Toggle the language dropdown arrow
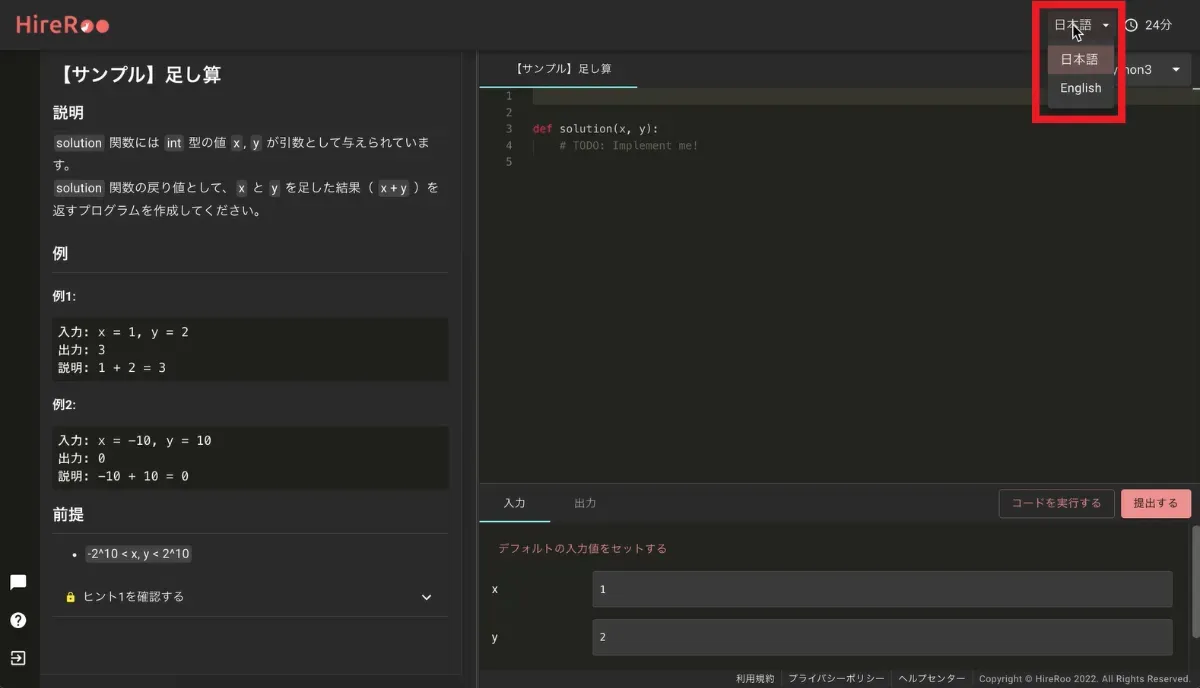1200x688 pixels. click(x=1105, y=25)
